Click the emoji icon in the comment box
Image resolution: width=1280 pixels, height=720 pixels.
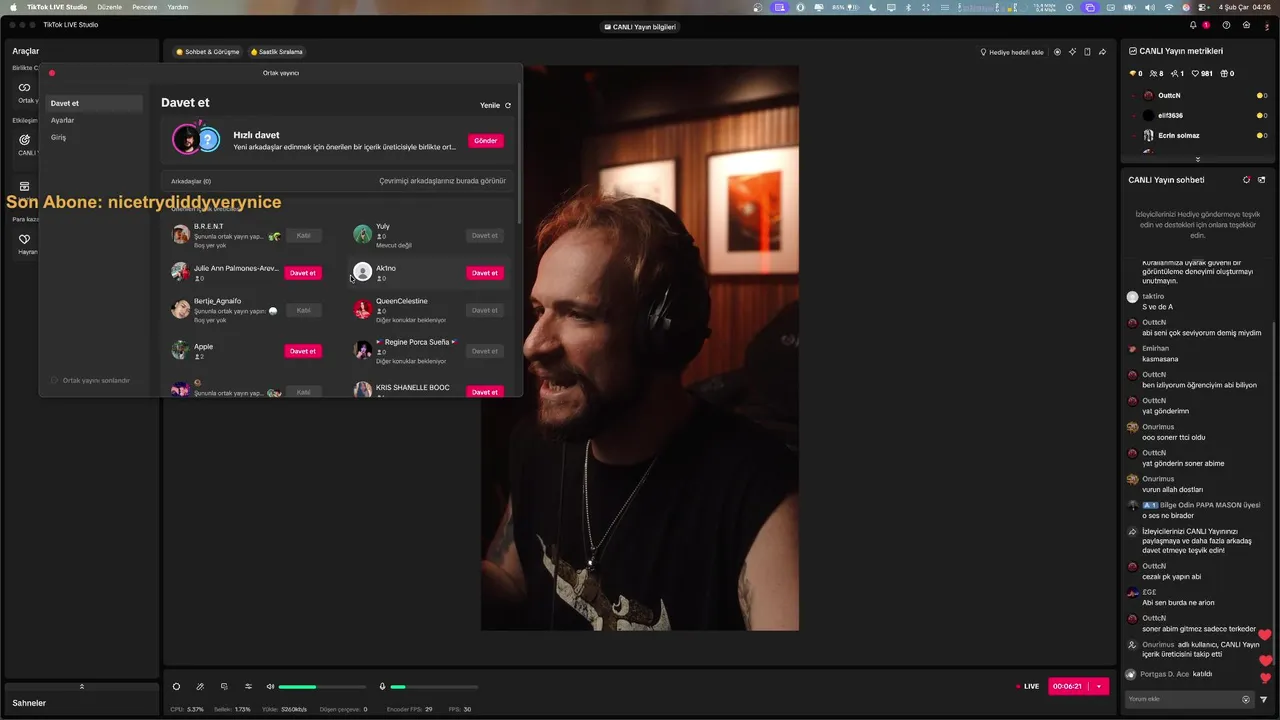[x=1246, y=699]
